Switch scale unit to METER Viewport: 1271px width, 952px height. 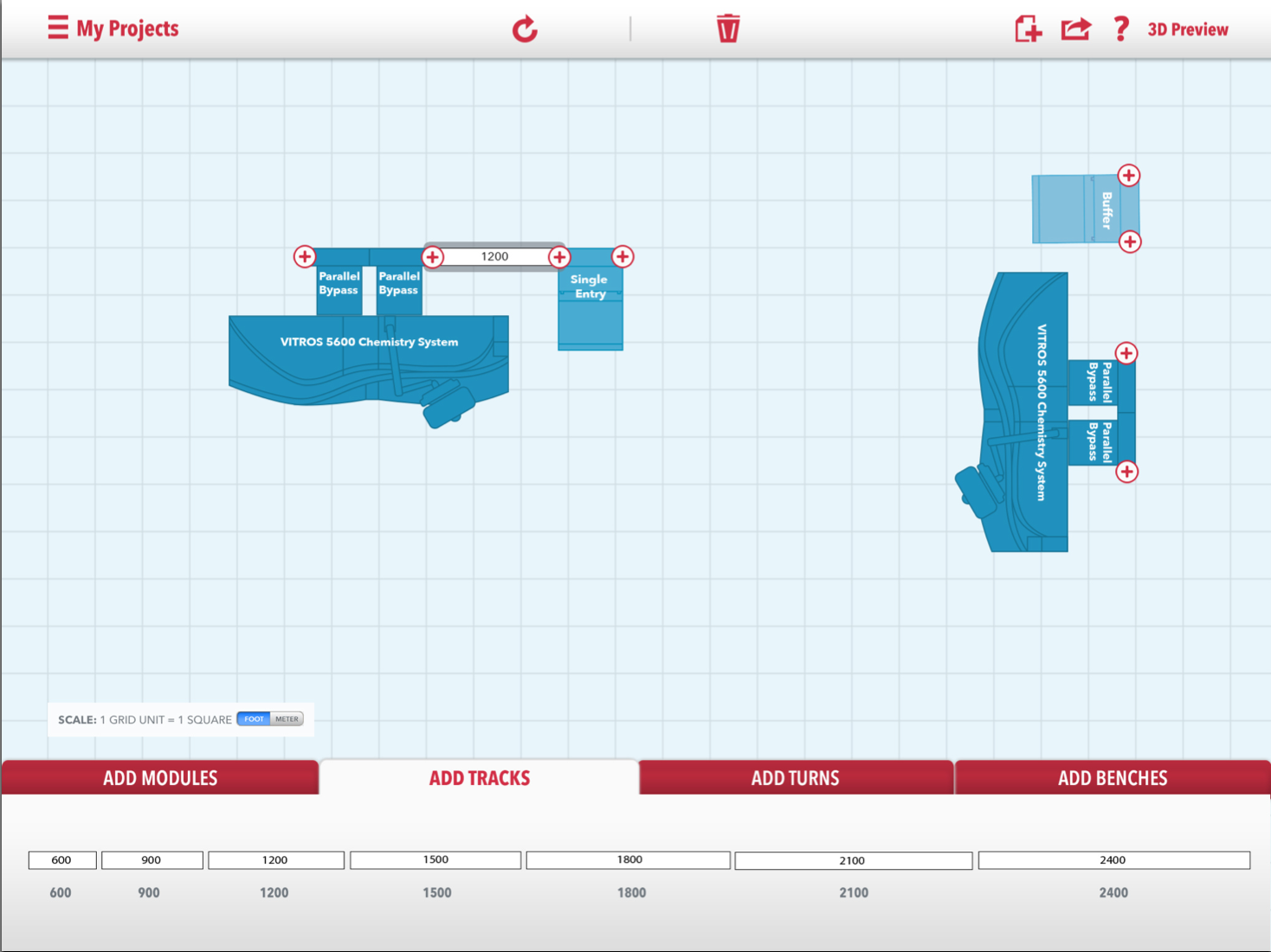(287, 719)
